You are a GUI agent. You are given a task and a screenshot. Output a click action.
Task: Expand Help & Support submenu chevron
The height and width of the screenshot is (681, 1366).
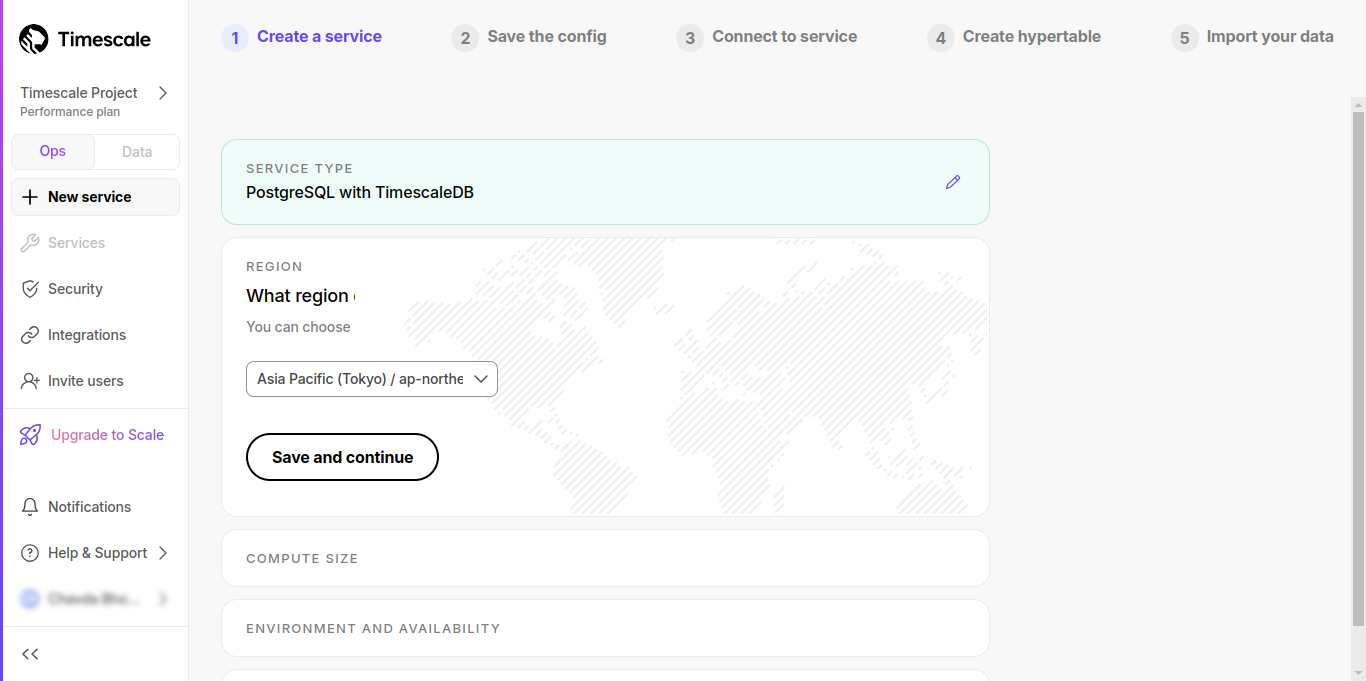click(163, 553)
